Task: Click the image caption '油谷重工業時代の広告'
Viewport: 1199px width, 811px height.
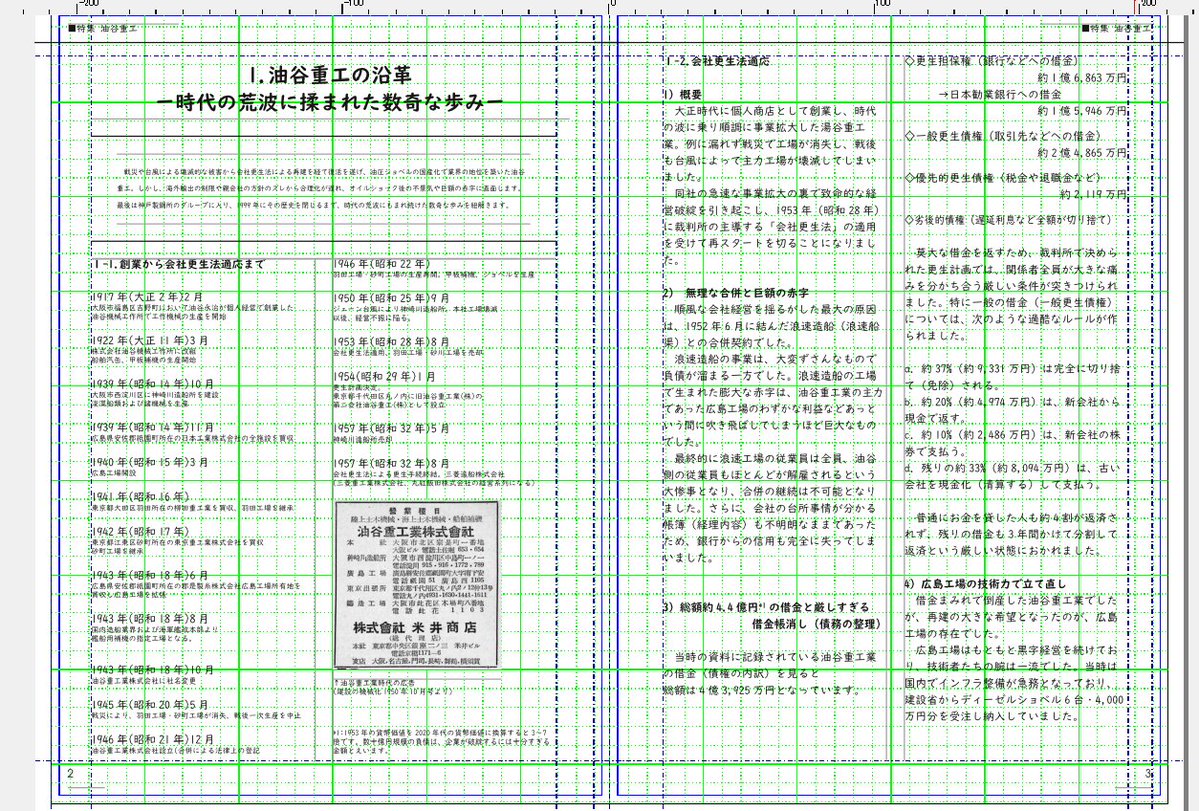Action: 375,683
